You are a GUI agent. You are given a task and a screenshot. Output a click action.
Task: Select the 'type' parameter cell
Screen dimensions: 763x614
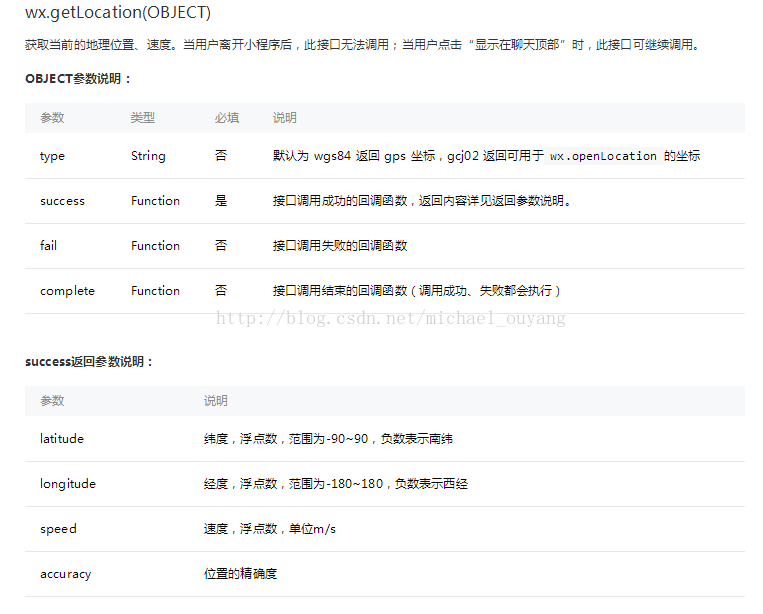click(52, 156)
